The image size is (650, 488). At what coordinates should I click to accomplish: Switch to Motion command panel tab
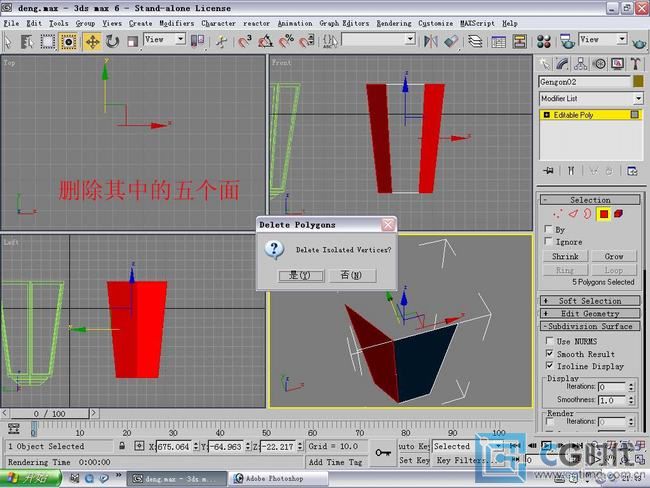(x=599, y=64)
